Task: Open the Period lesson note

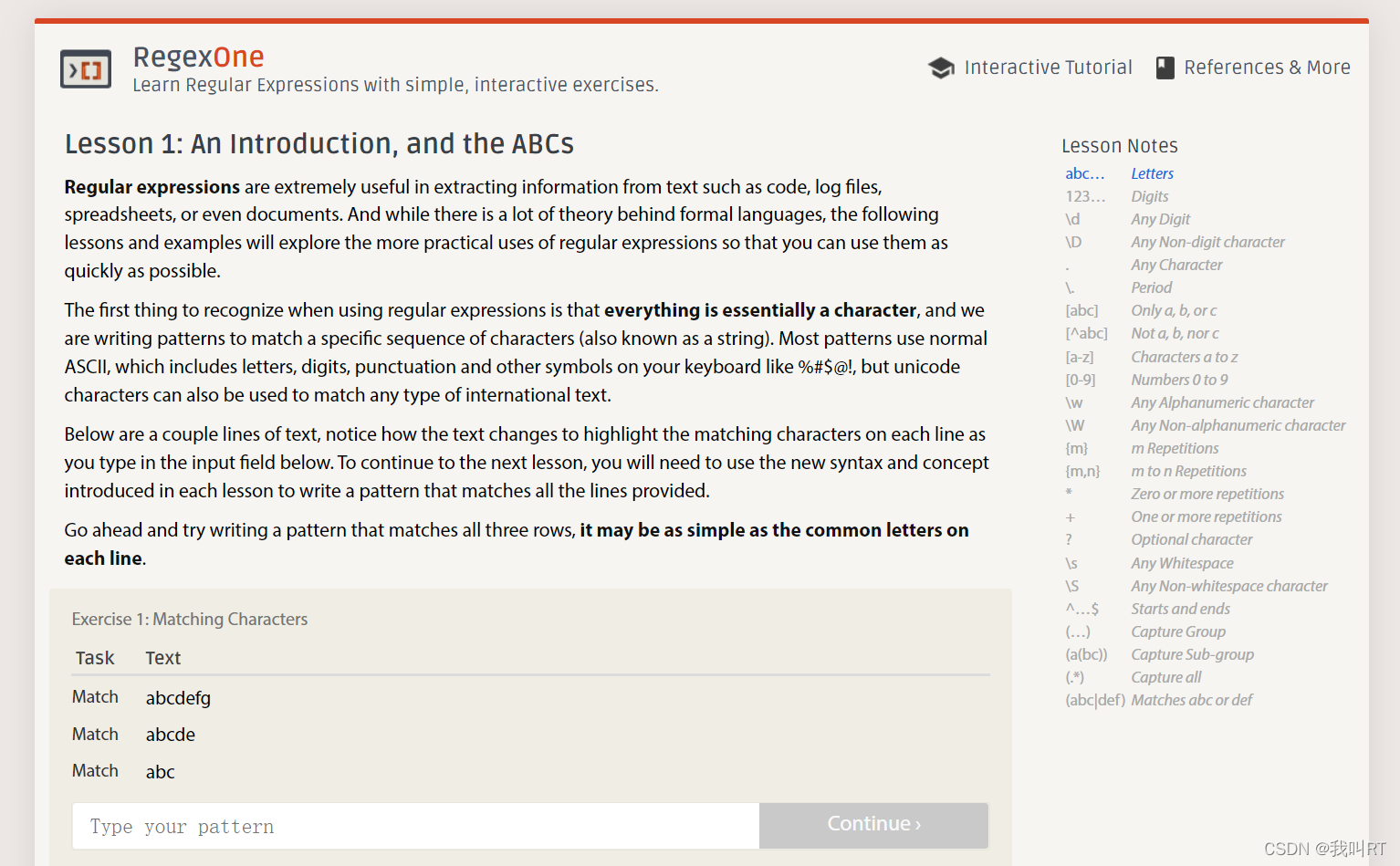Action: coord(1151,287)
